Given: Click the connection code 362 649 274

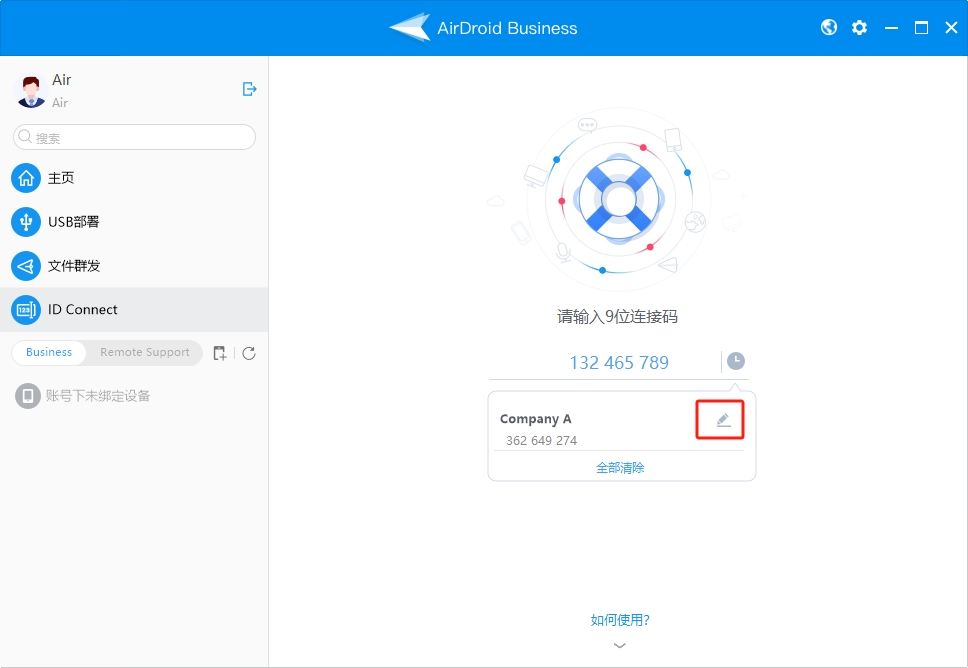Looking at the screenshot, I should (541, 441).
